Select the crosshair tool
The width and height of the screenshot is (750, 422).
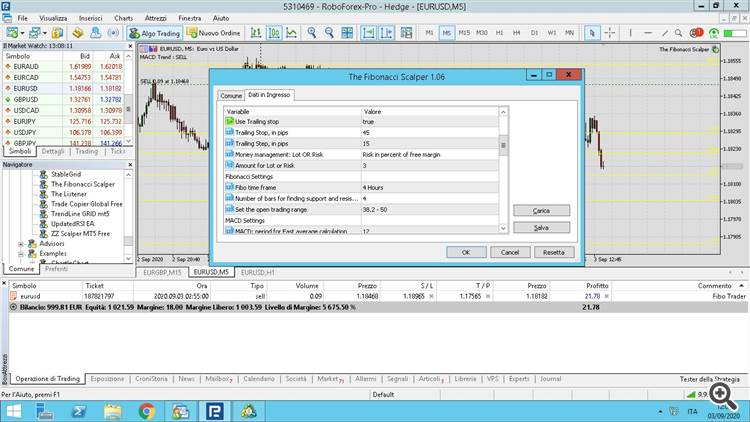pyautogui.click(x=610, y=33)
